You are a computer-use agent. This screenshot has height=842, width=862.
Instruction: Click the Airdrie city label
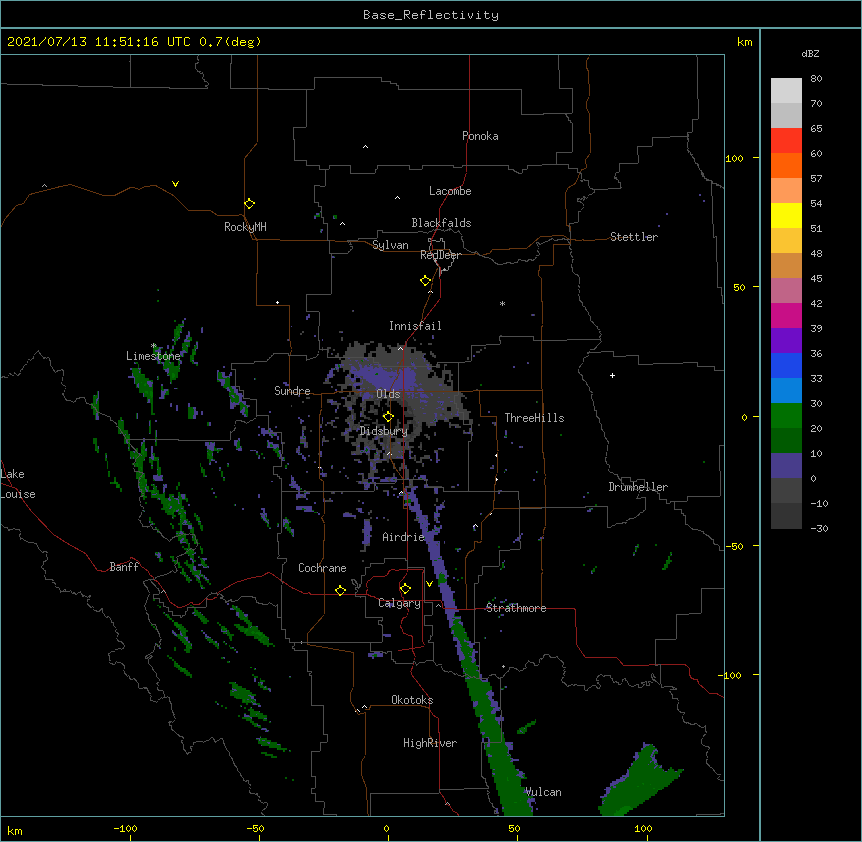pyautogui.click(x=404, y=537)
